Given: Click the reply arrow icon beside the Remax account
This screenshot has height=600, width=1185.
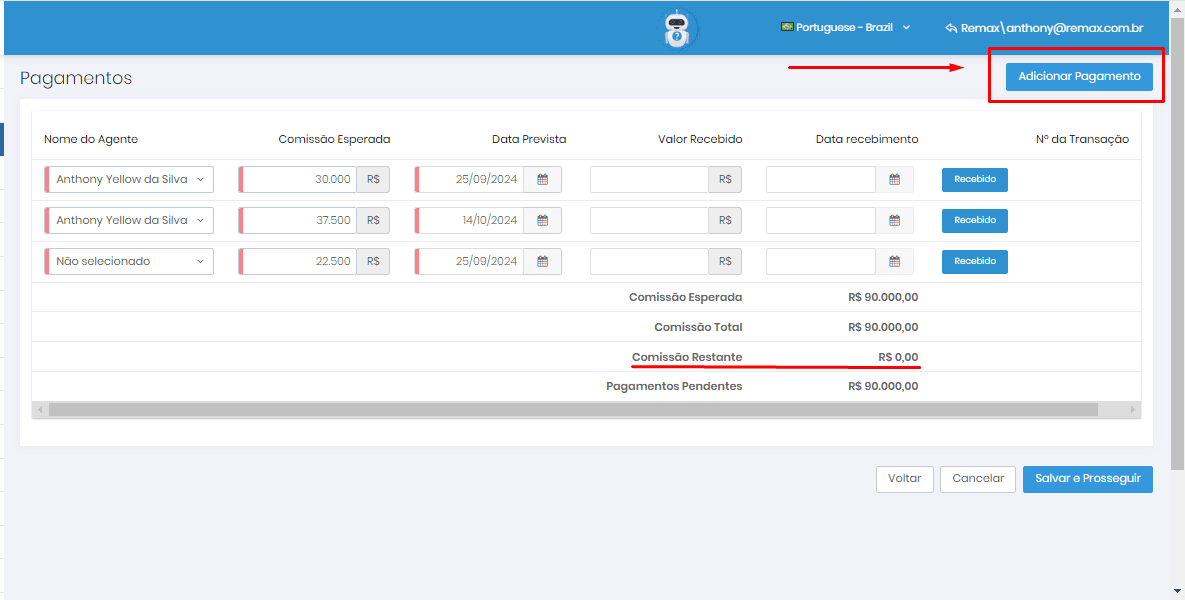Looking at the screenshot, I should click(x=951, y=28).
